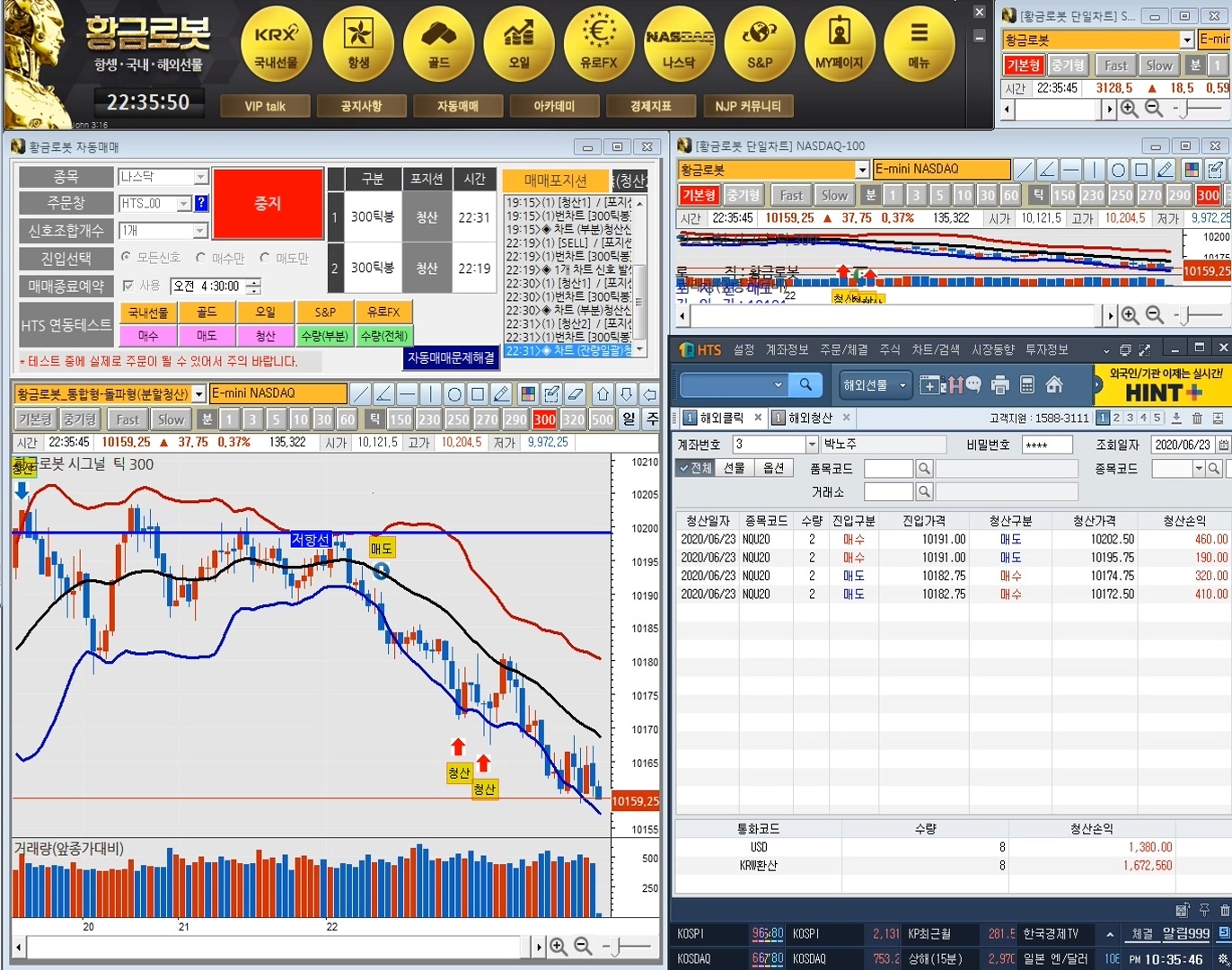Open the 나스닥 market icon

click(679, 45)
